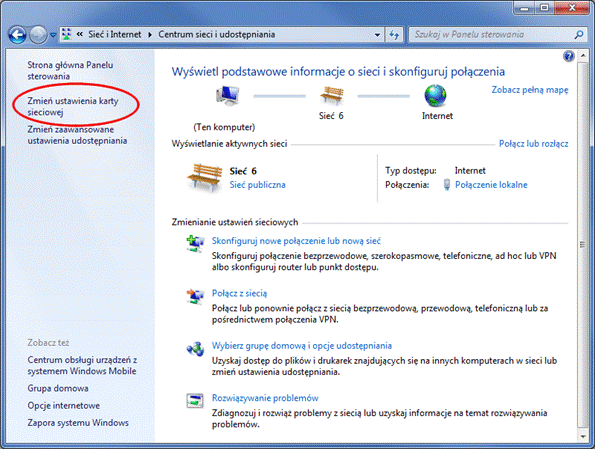This screenshot has height=449, width=595.
Task: Click the magnifier search icon
Action: pos(579,35)
